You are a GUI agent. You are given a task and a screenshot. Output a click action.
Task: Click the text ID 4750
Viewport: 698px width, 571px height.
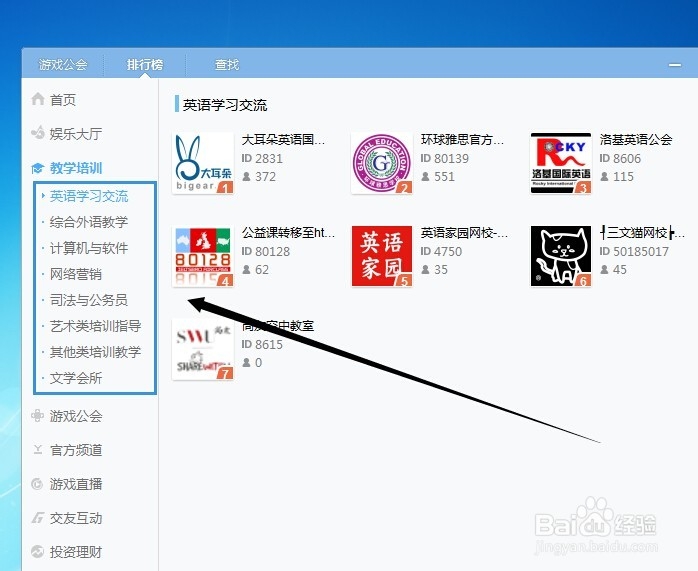(x=441, y=251)
